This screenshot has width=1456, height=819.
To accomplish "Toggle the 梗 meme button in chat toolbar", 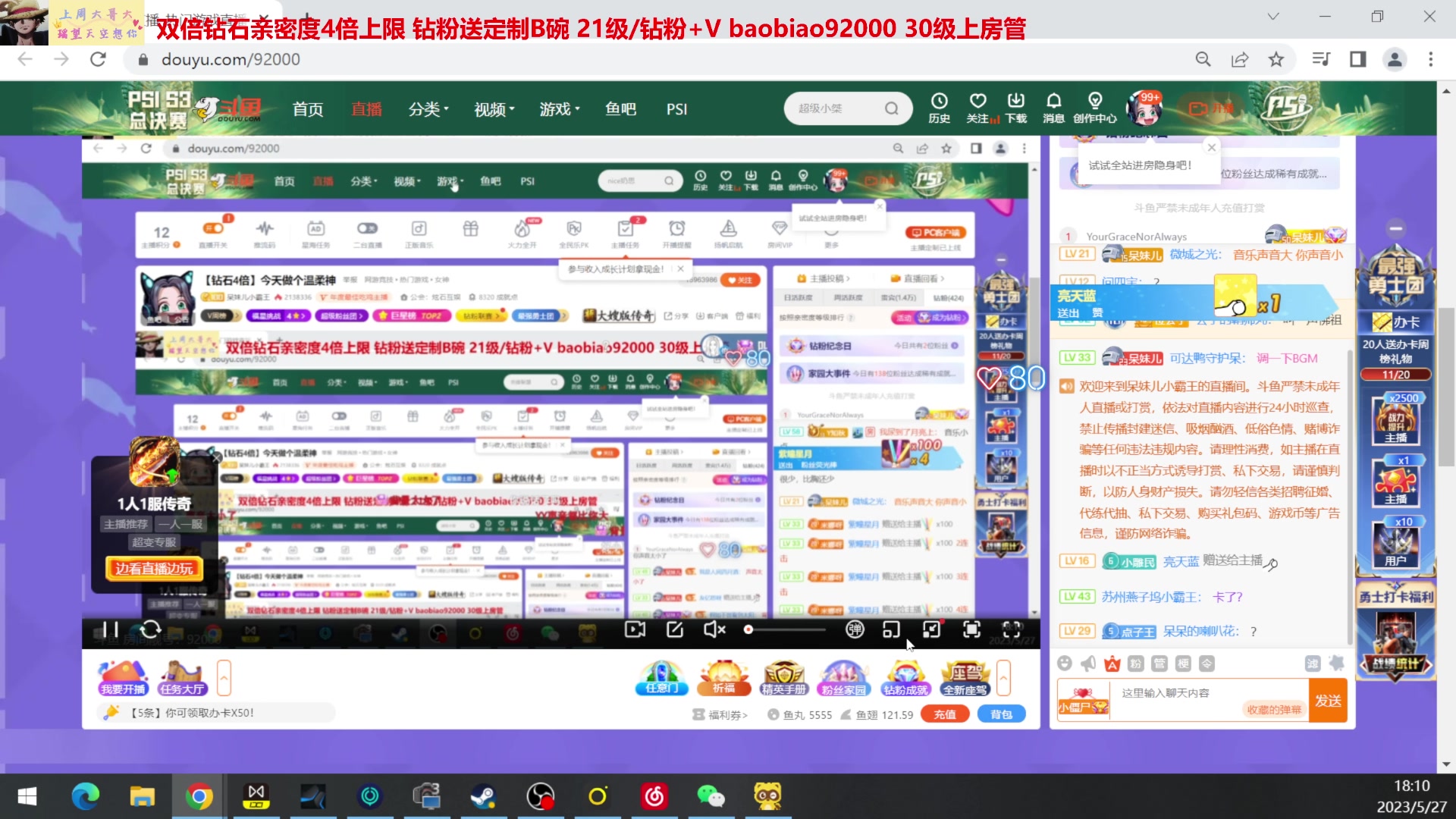I will [1183, 664].
